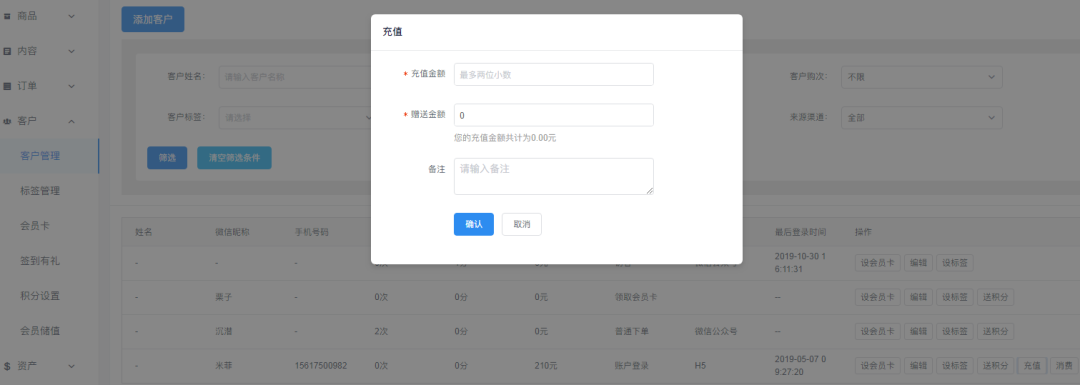Click into the 赠送金额 field

coord(554,115)
